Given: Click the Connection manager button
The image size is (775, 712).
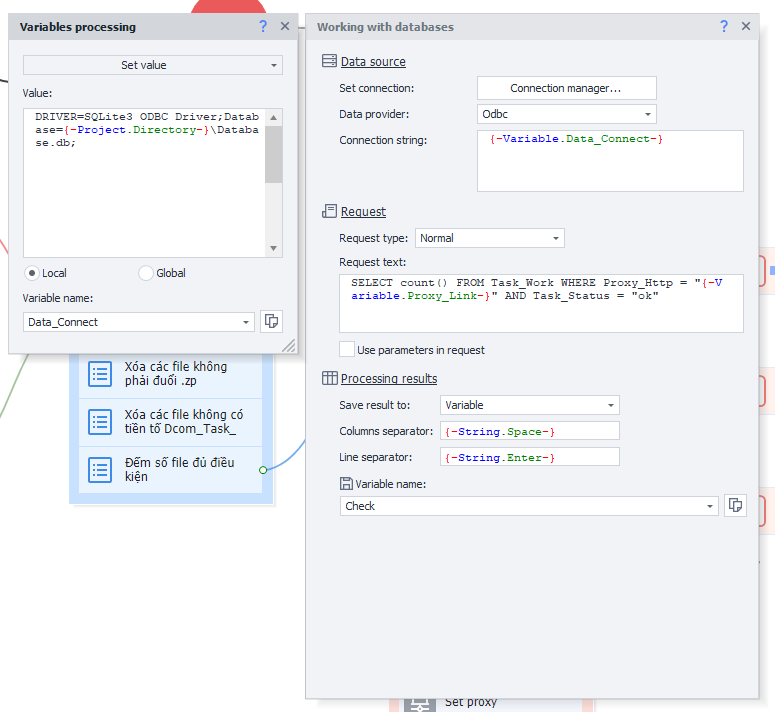Looking at the screenshot, I should pos(566,88).
